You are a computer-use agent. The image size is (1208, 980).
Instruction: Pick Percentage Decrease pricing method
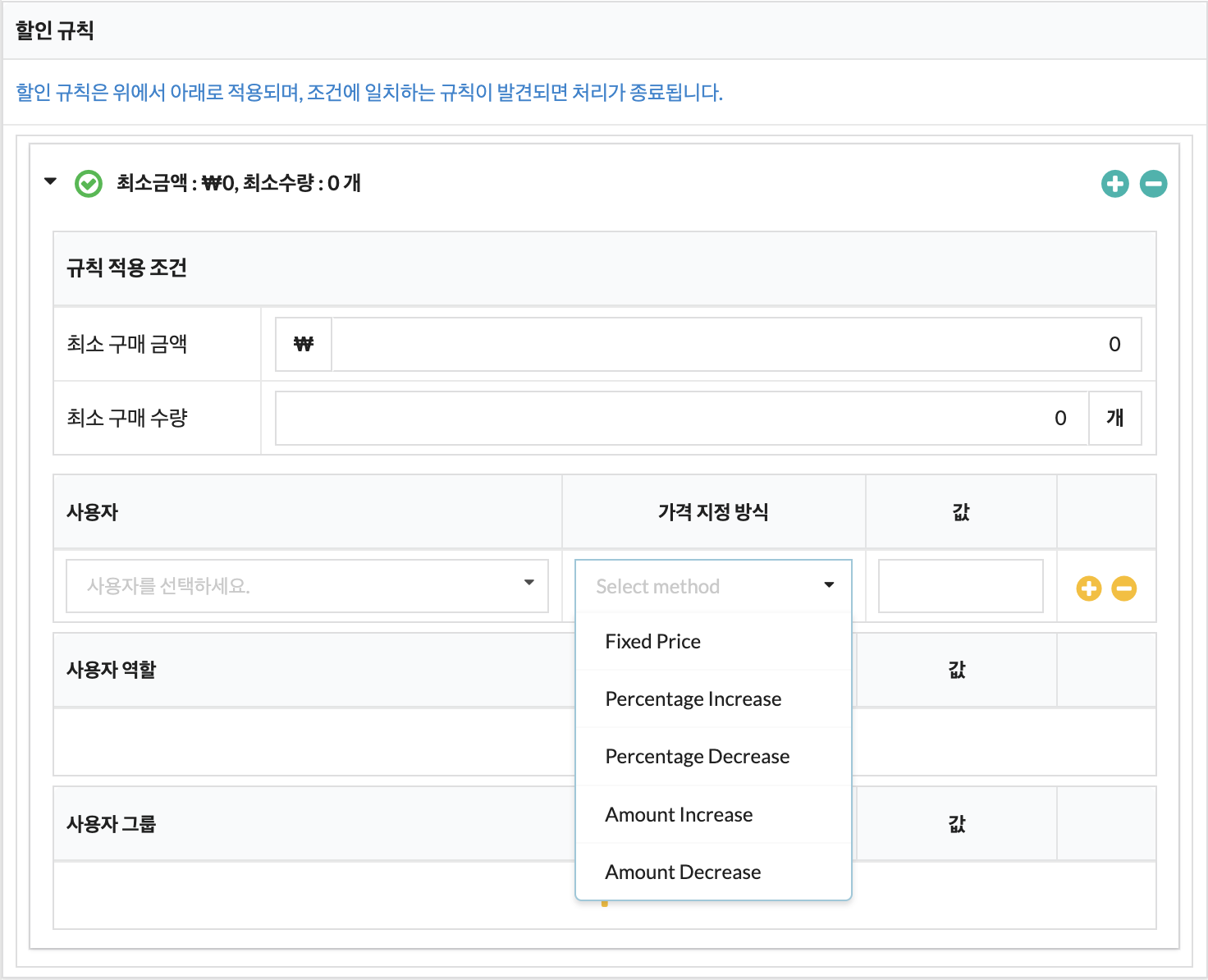point(698,757)
